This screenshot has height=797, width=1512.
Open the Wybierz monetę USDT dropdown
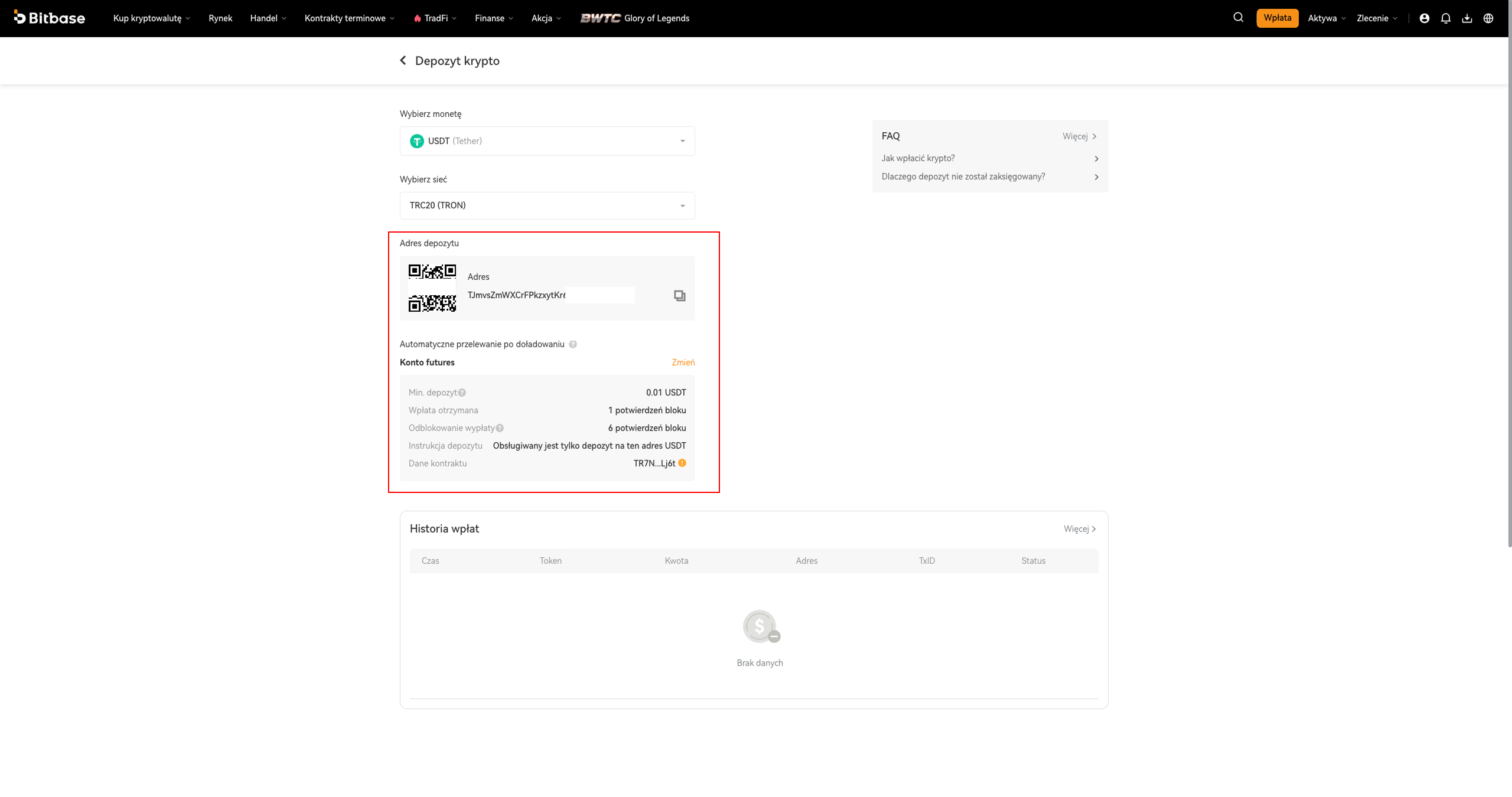(x=548, y=141)
